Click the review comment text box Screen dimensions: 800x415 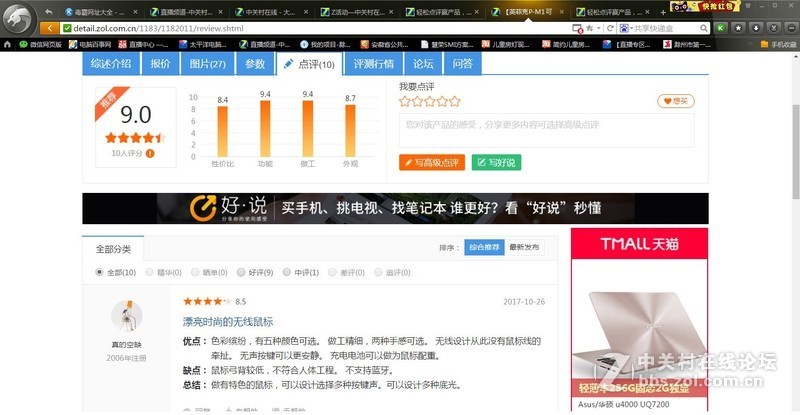coord(546,131)
